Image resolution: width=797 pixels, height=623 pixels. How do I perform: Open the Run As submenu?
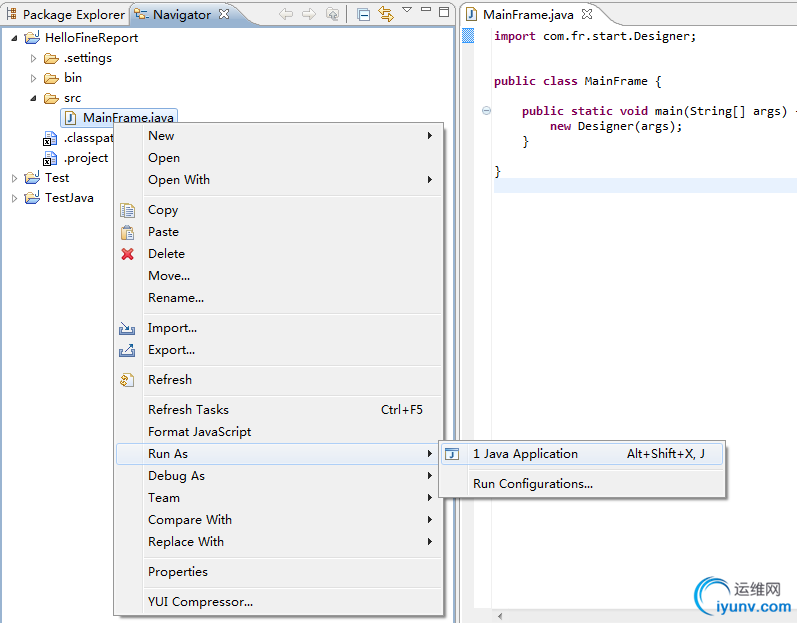point(280,454)
